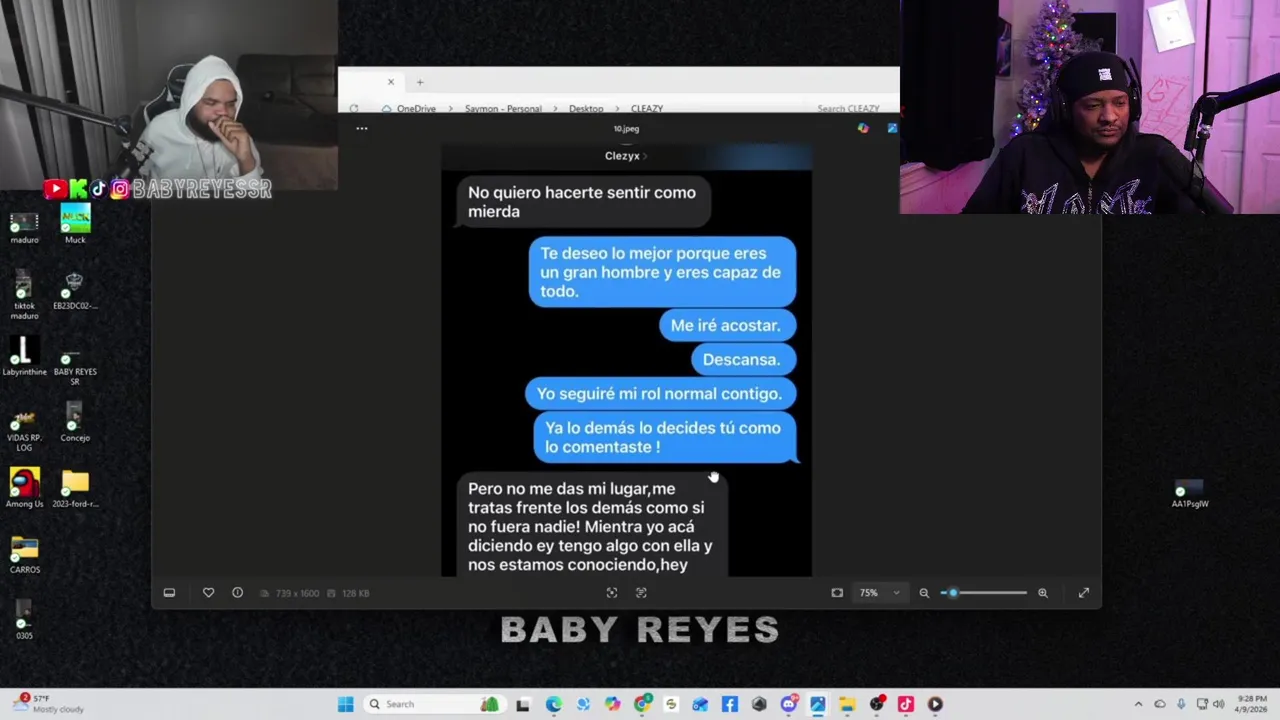Open Facebook from the taskbar
The width and height of the screenshot is (1280, 720).
pos(730,704)
